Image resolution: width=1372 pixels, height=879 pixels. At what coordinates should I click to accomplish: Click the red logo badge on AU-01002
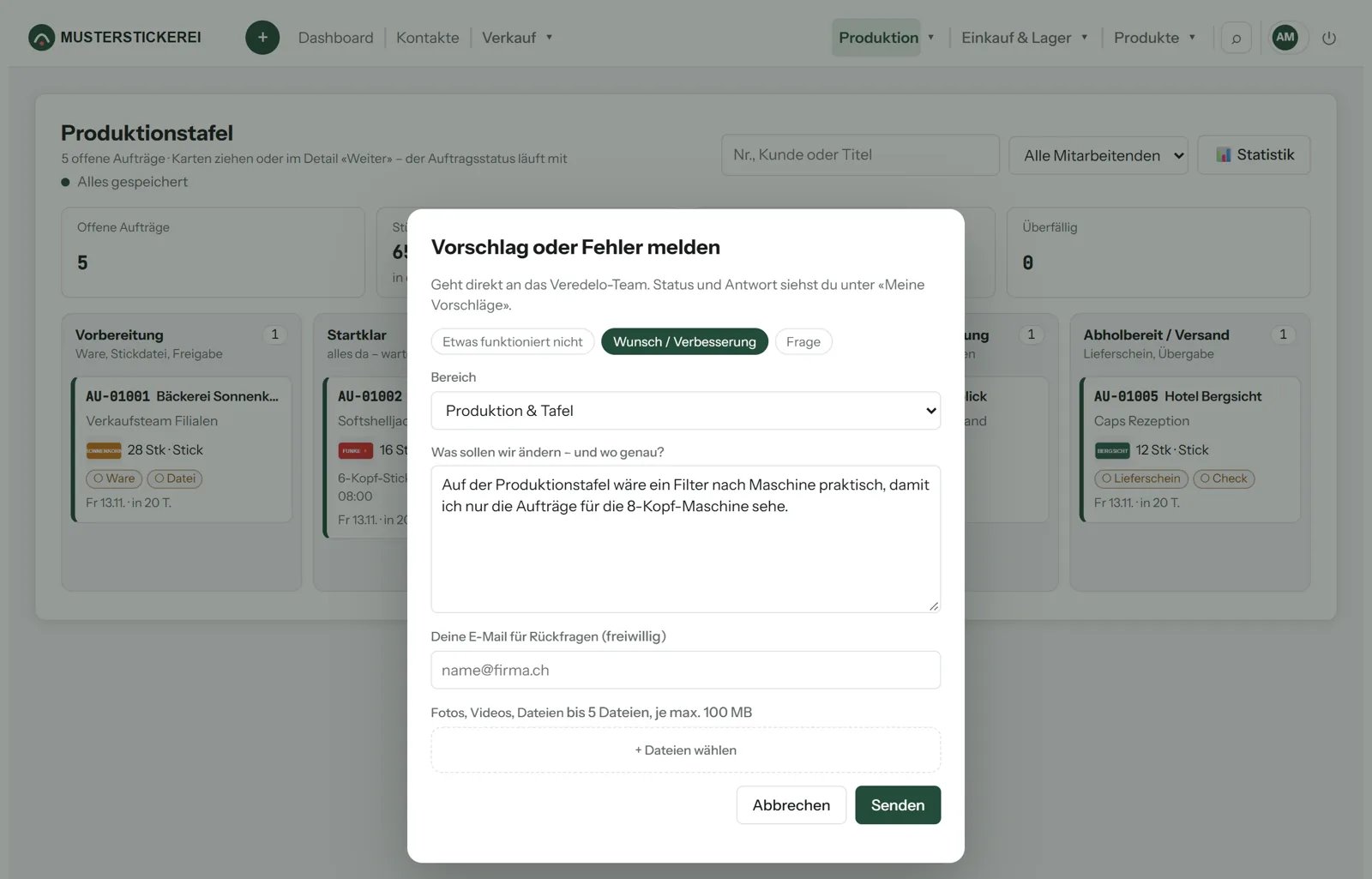click(355, 450)
